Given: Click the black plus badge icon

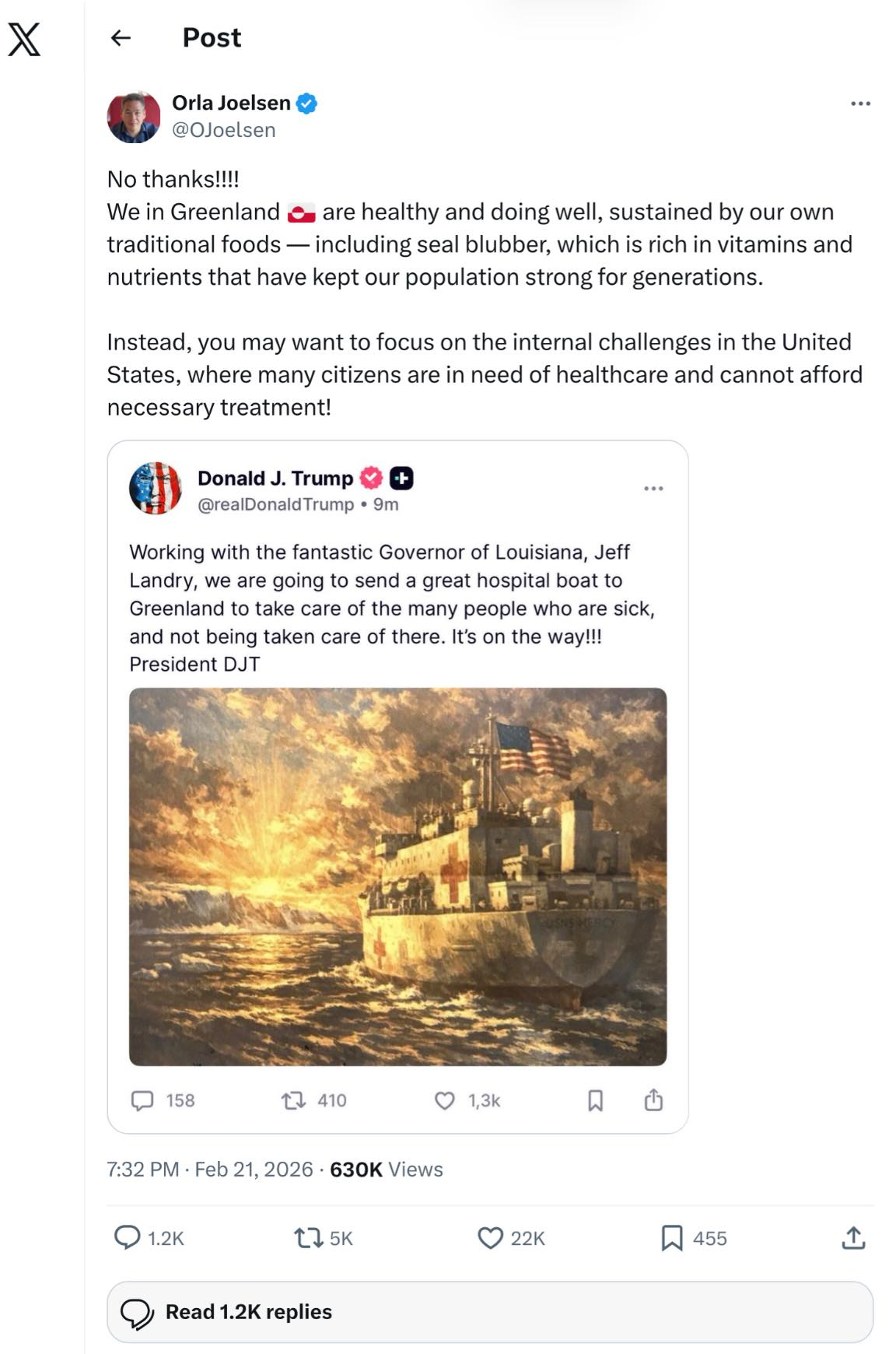Looking at the screenshot, I should (x=401, y=478).
